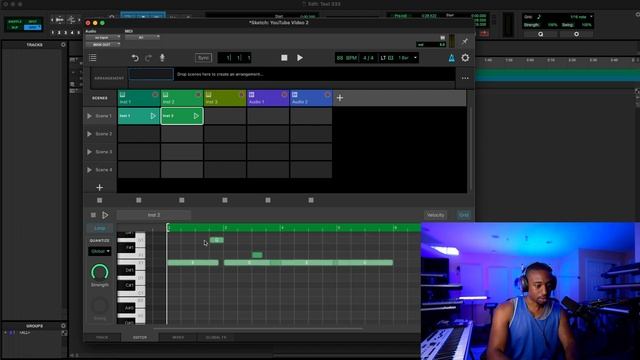The height and width of the screenshot is (360, 640).
Task: Open the Audio output dropdown
Action: (x=103, y=44)
